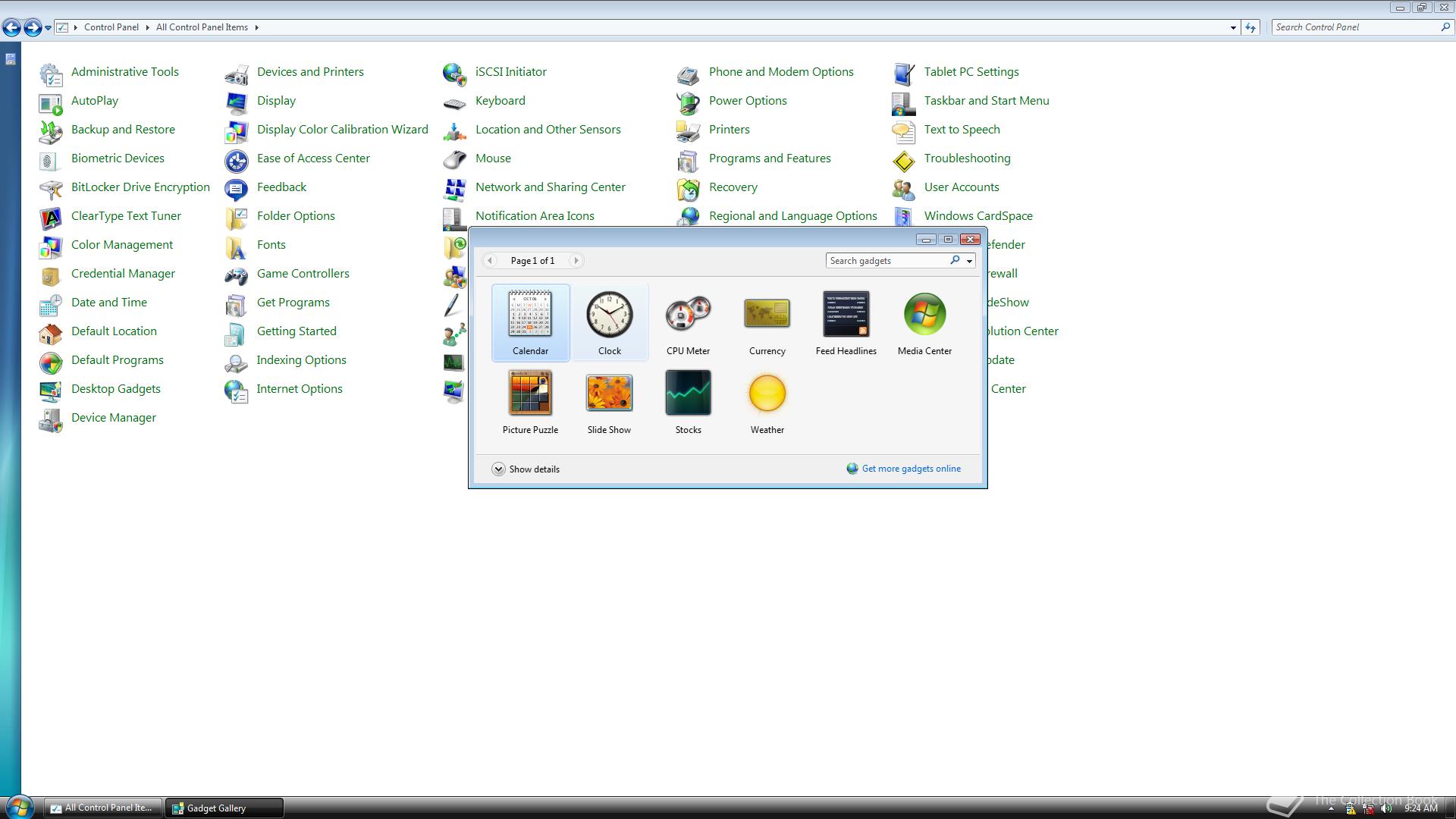The image size is (1456, 819).
Task: Click the Color Management icon
Action: tap(51, 247)
